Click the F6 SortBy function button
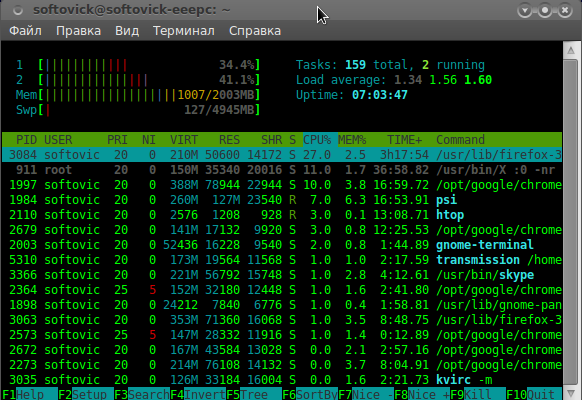This screenshot has width=582, height=400. pyautogui.click(x=310, y=394)
